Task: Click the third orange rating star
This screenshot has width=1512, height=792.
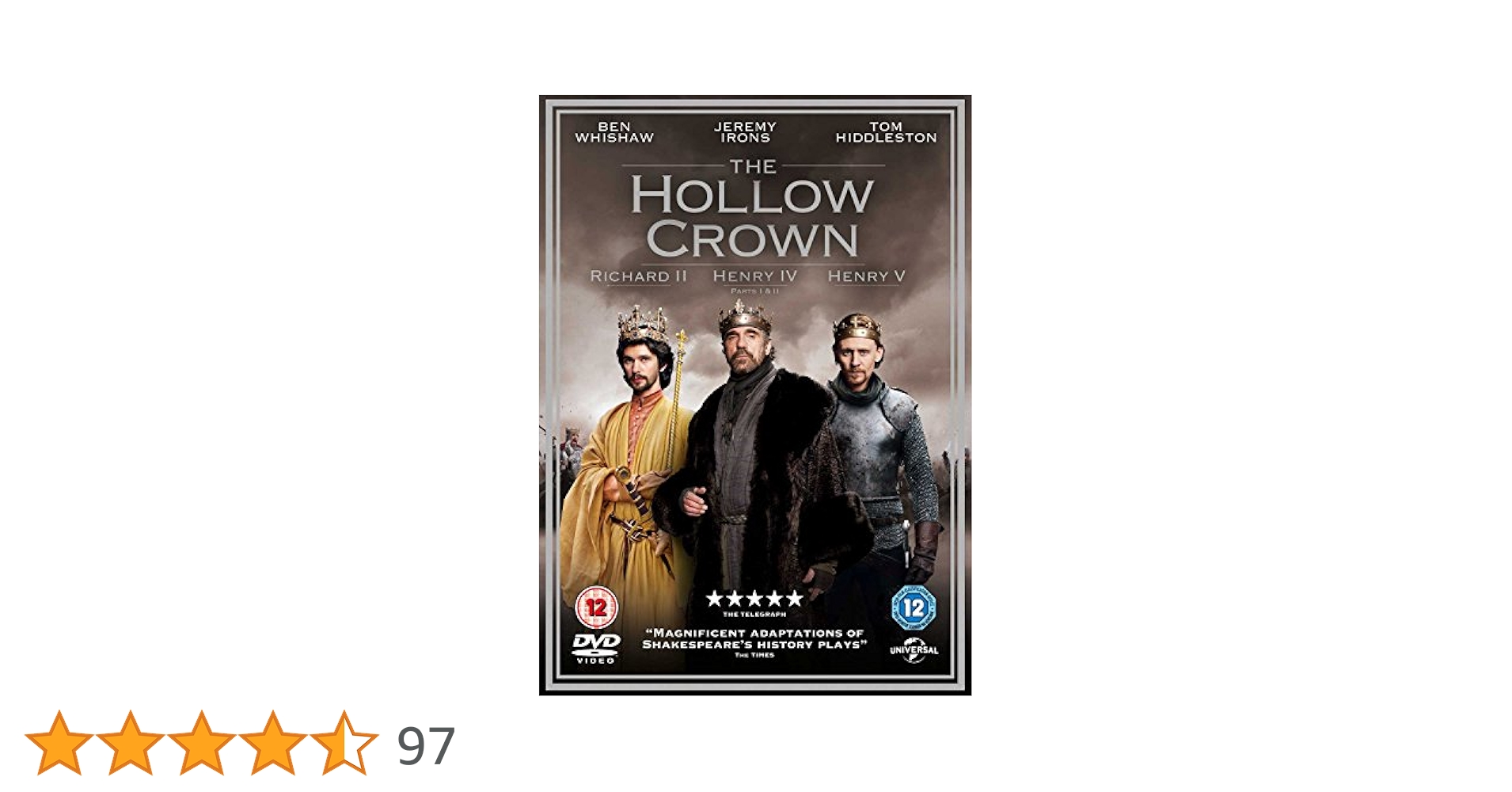Action: [x=202, y=743]
